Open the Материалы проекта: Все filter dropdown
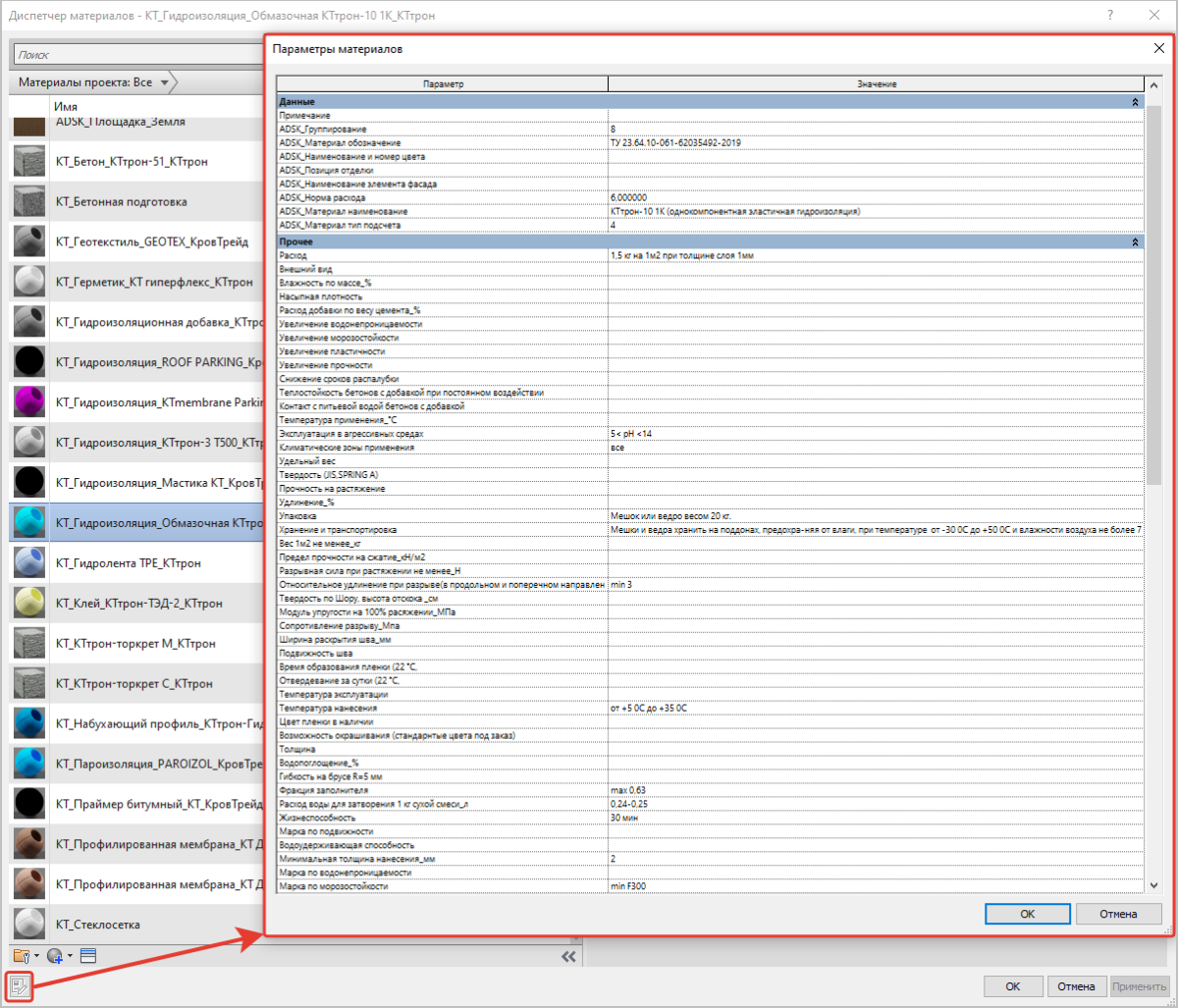 [93, 82]
